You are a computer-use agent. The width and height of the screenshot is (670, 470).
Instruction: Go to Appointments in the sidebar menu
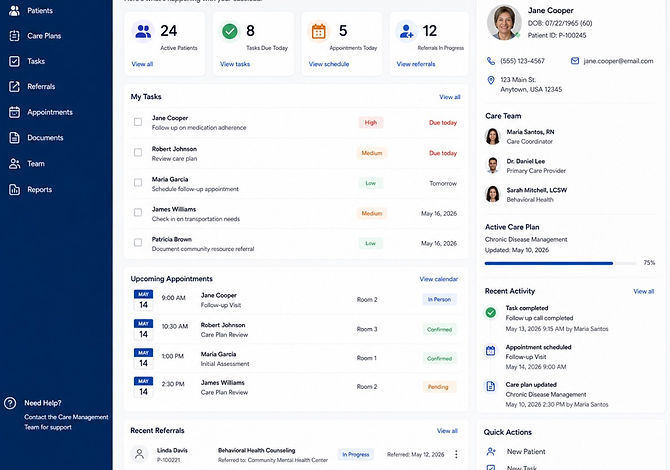pyautogui.click(x=50, y=112)
